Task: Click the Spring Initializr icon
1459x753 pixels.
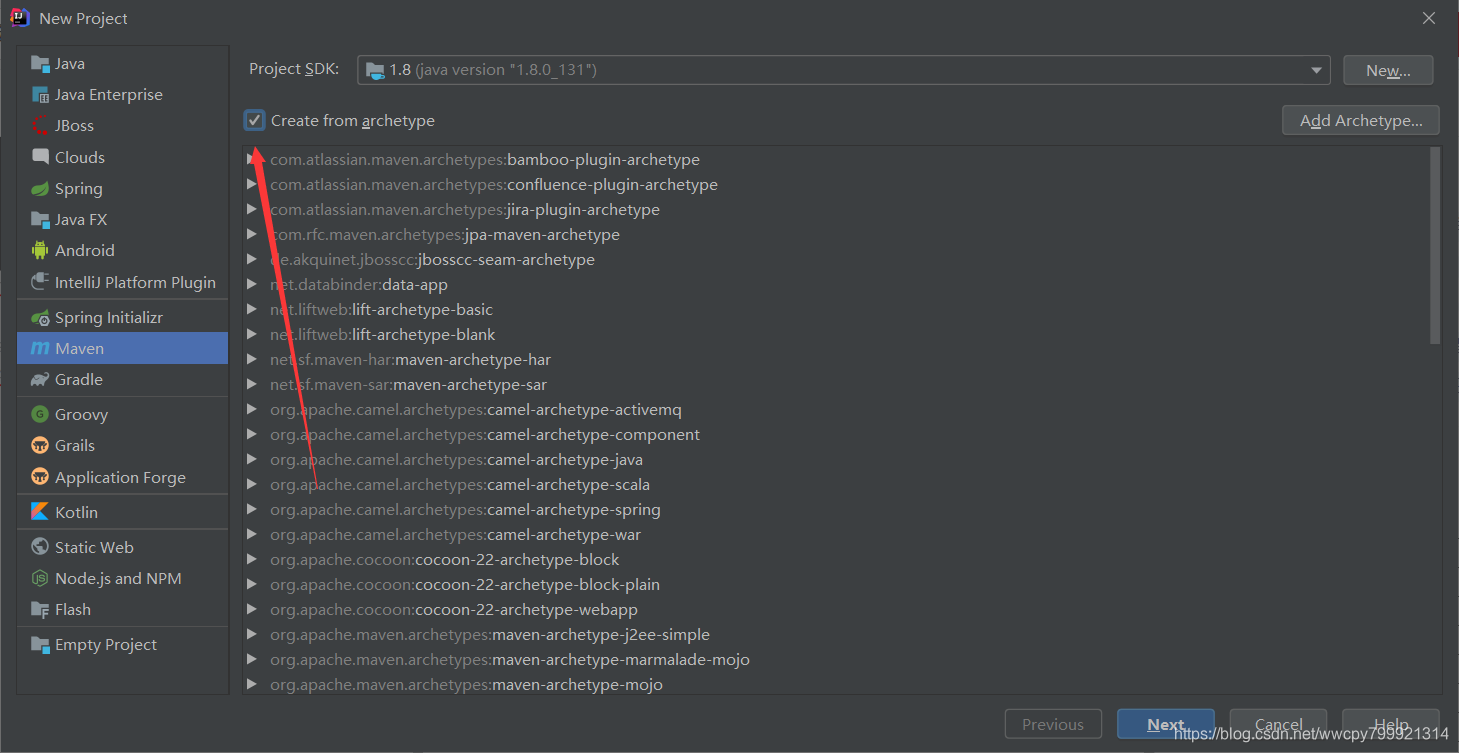Action: [x=40, y=317]
